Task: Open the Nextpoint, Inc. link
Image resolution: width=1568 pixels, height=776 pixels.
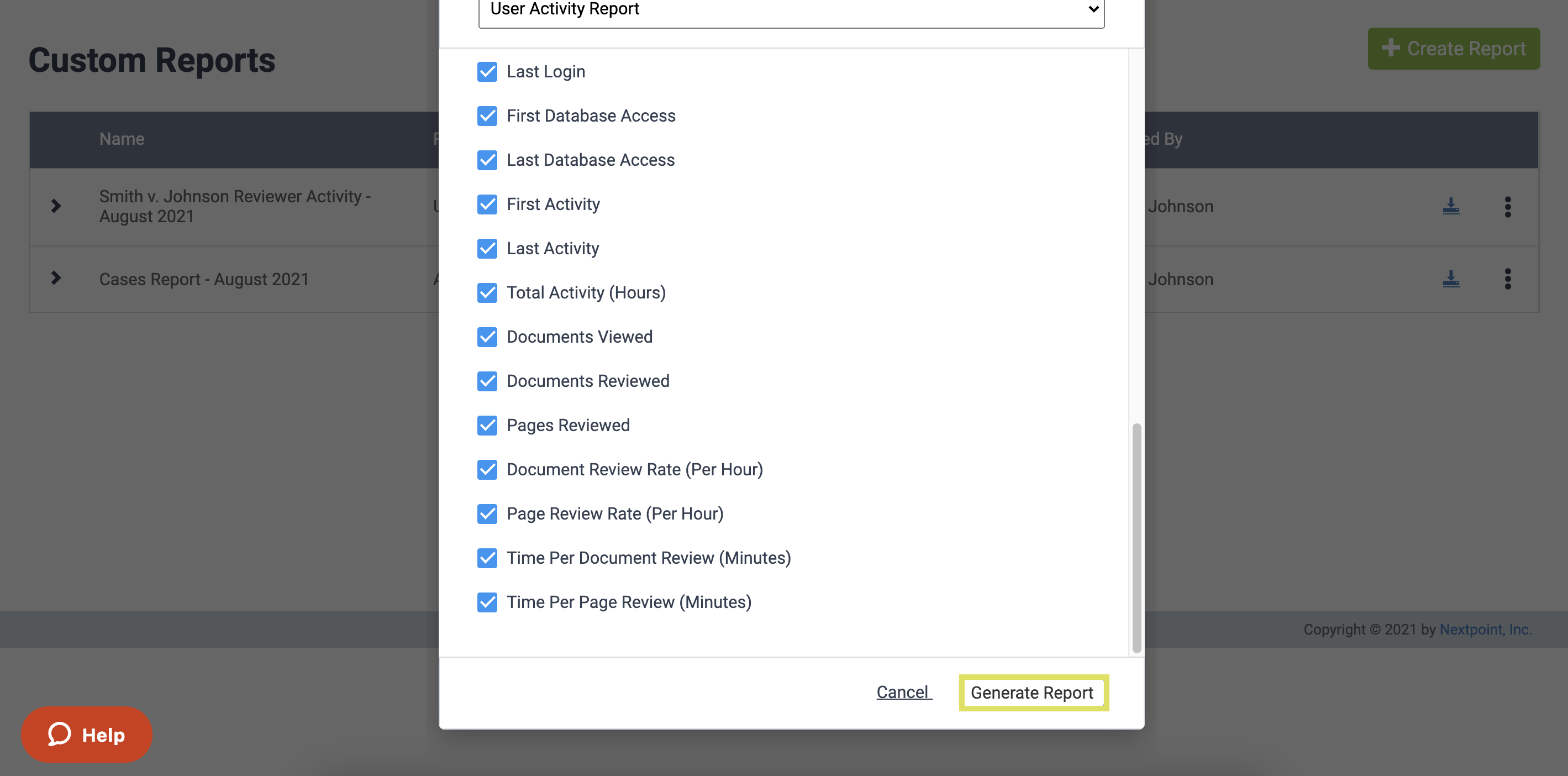Action: tap(1485, 629)
